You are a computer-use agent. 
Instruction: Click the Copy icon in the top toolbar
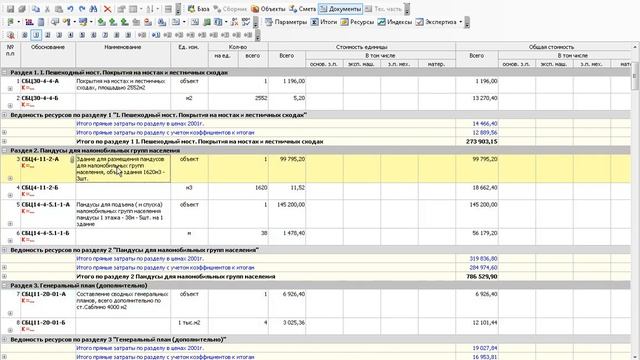[x=36, y=9]
